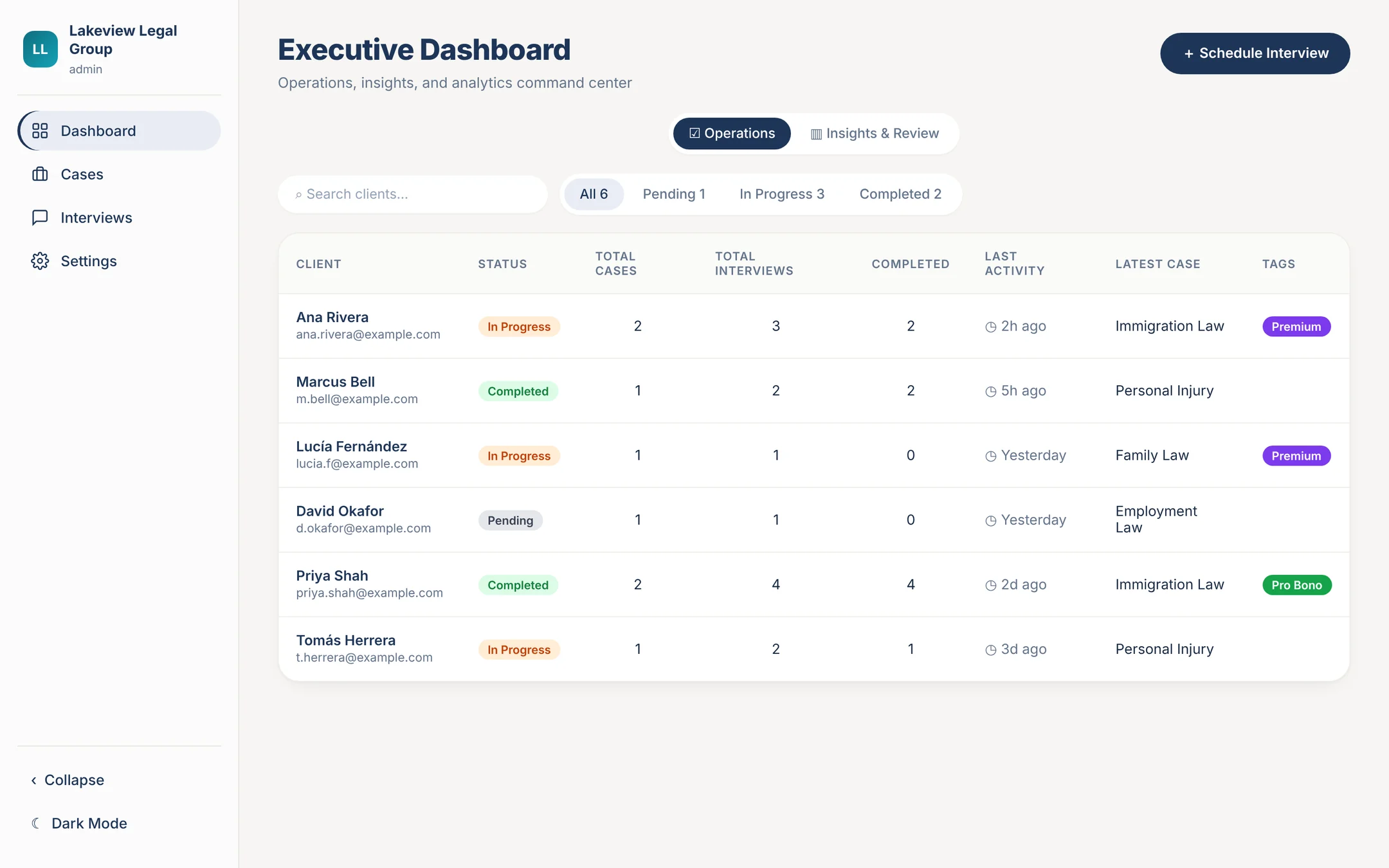1389x868 pixels.
Task: Click the magnifier icon in search box
Action: click(x=298, y=195)
